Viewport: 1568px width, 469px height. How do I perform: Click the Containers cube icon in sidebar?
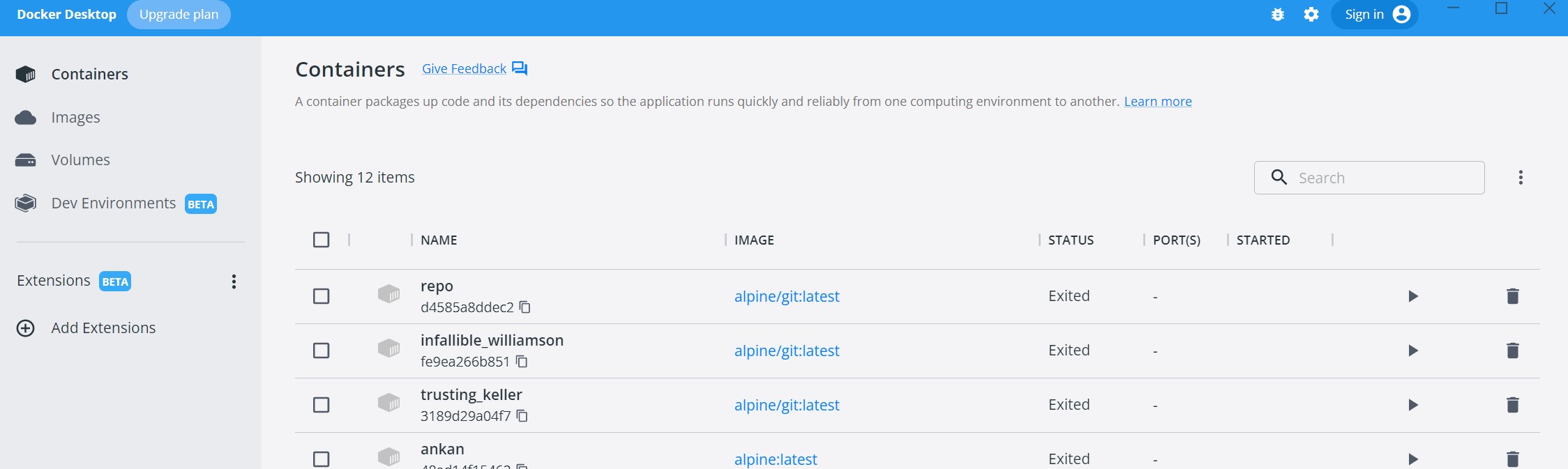(26, 74)
